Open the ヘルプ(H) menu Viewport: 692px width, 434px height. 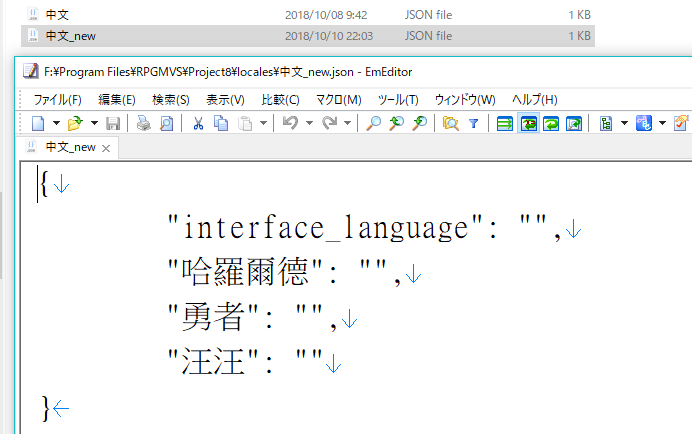point(534,100)
